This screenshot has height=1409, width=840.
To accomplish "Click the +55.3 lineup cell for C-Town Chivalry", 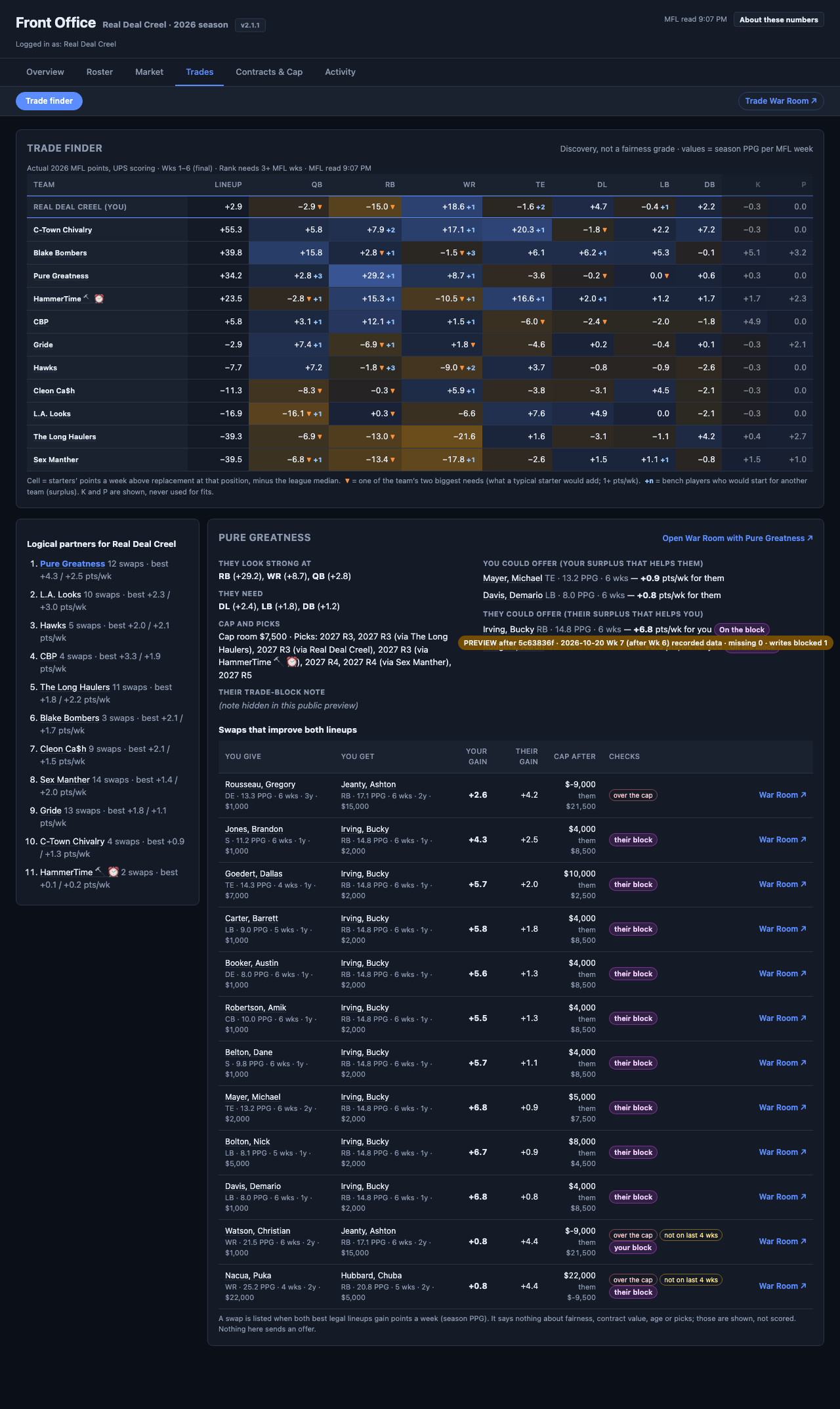I will pyautogui.click(x=218, y=230).
